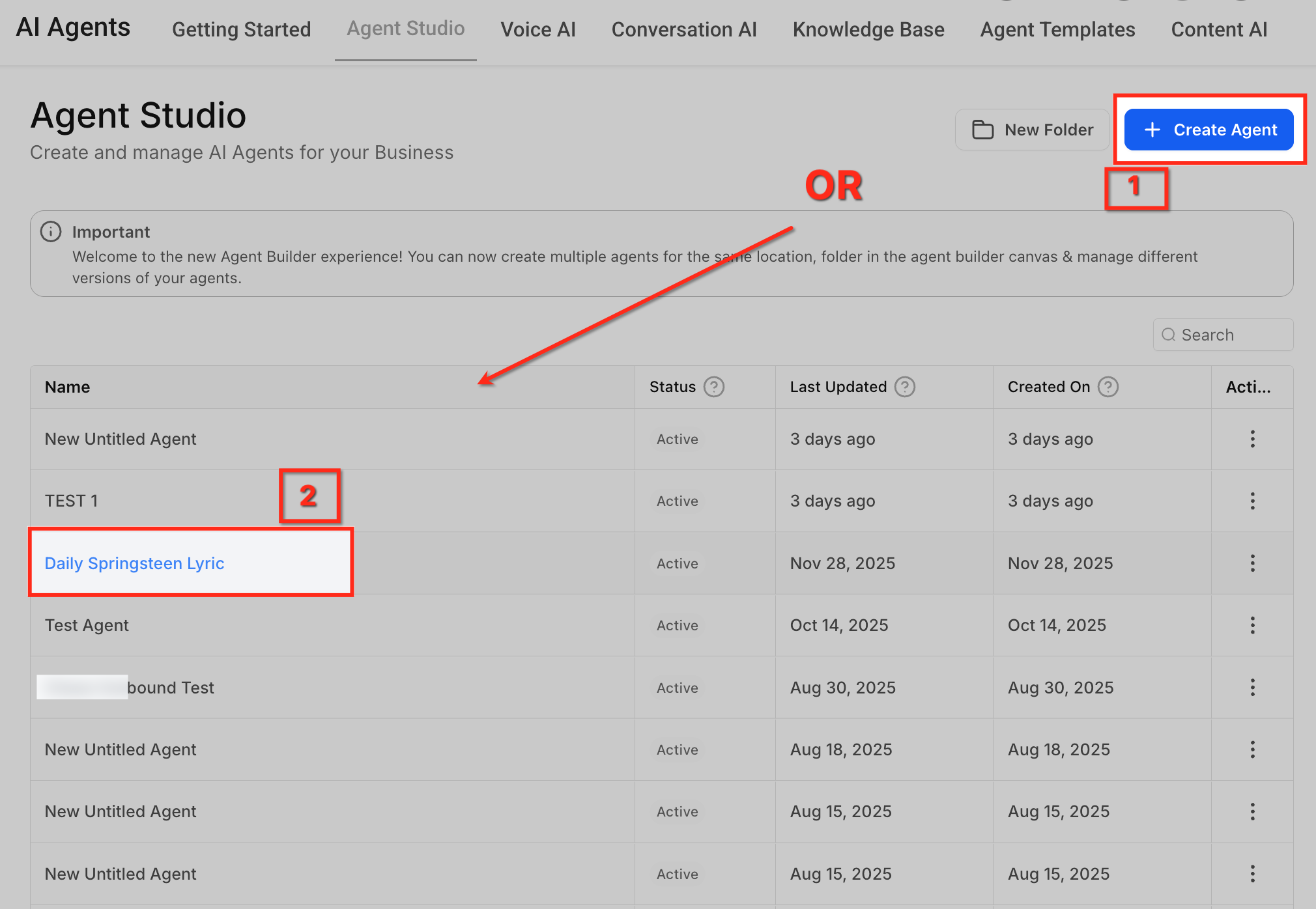Screen dimensions: 1316x909
Task: Switch to Voice AI tab
Action: tap(537, 29)
